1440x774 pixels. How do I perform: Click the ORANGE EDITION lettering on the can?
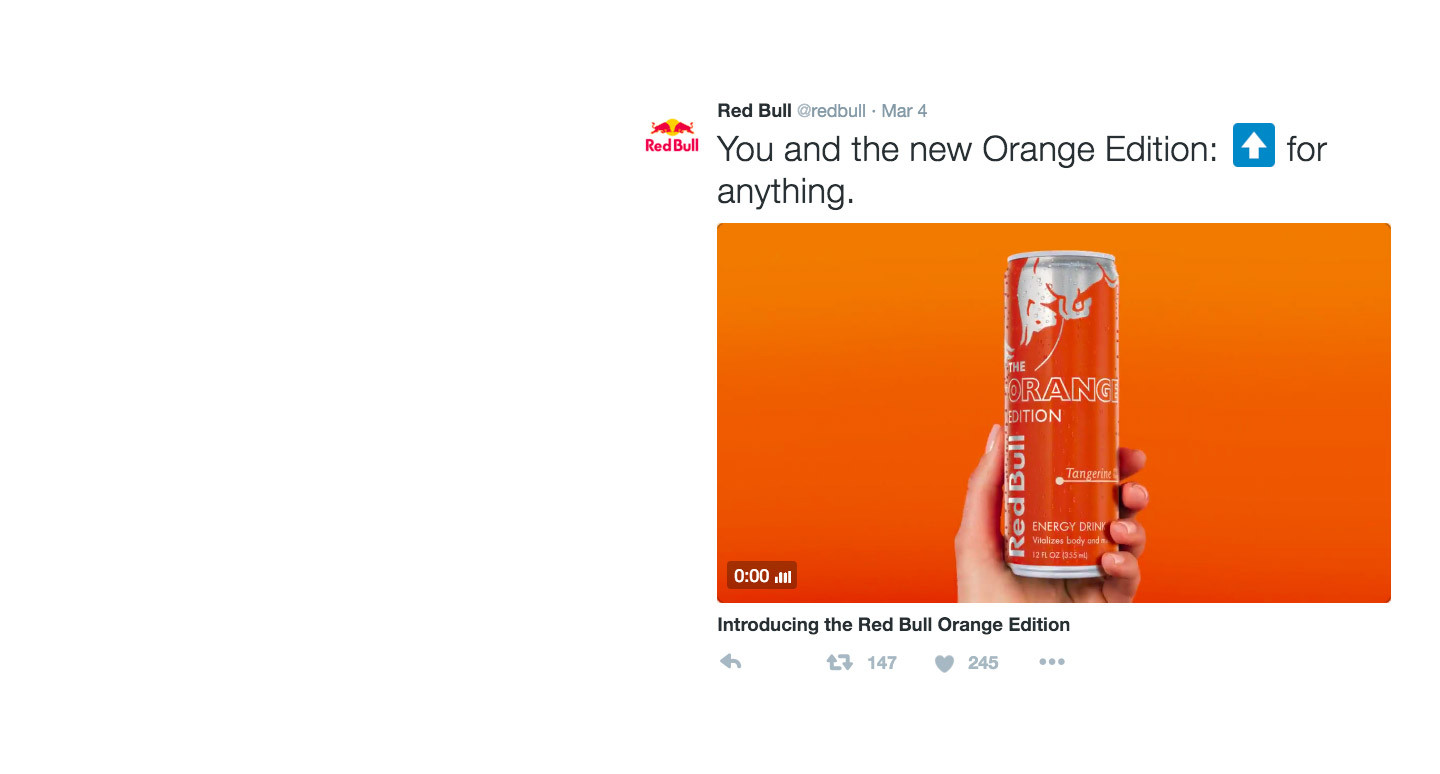point(1061,399)
